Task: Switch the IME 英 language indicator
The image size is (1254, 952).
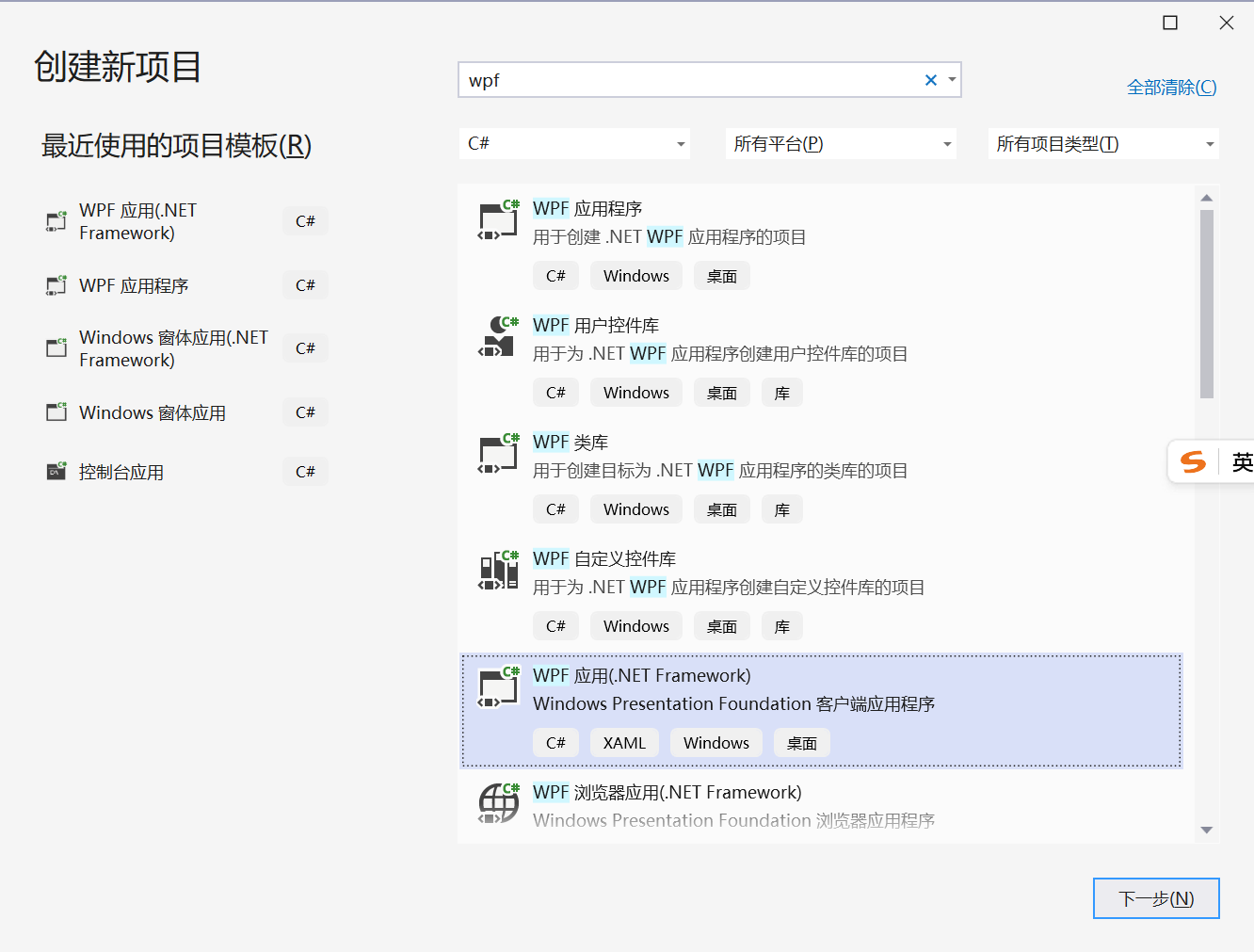Action: tap(1242, 461)
